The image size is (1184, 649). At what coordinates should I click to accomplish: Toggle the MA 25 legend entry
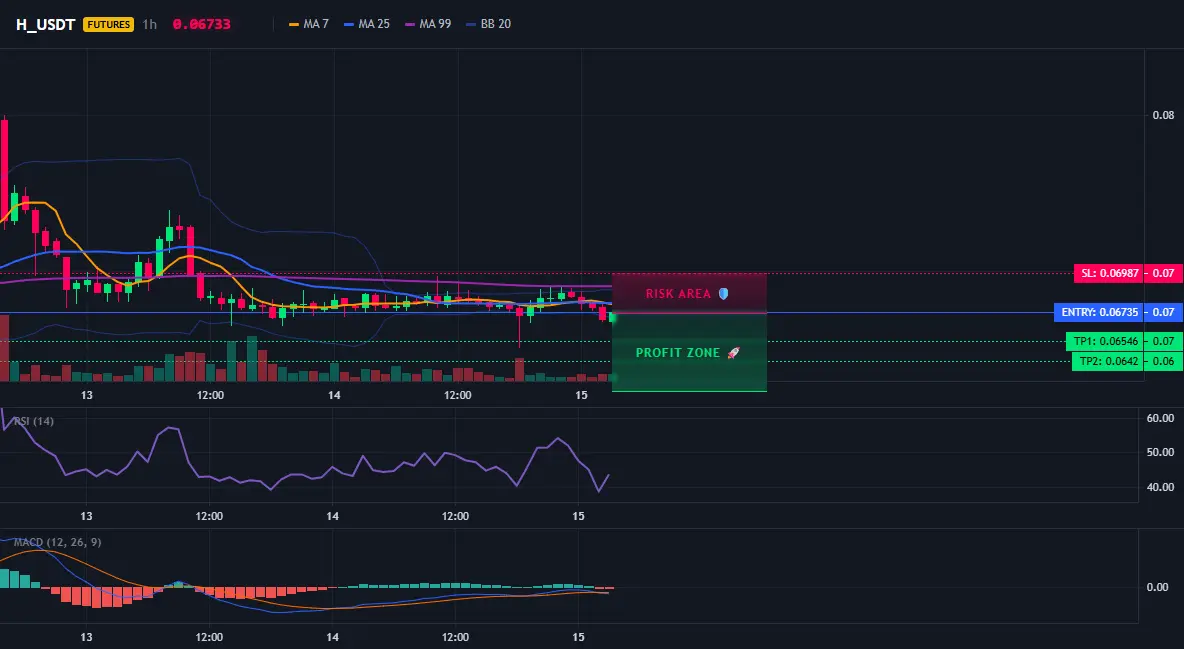coord(367,24)
